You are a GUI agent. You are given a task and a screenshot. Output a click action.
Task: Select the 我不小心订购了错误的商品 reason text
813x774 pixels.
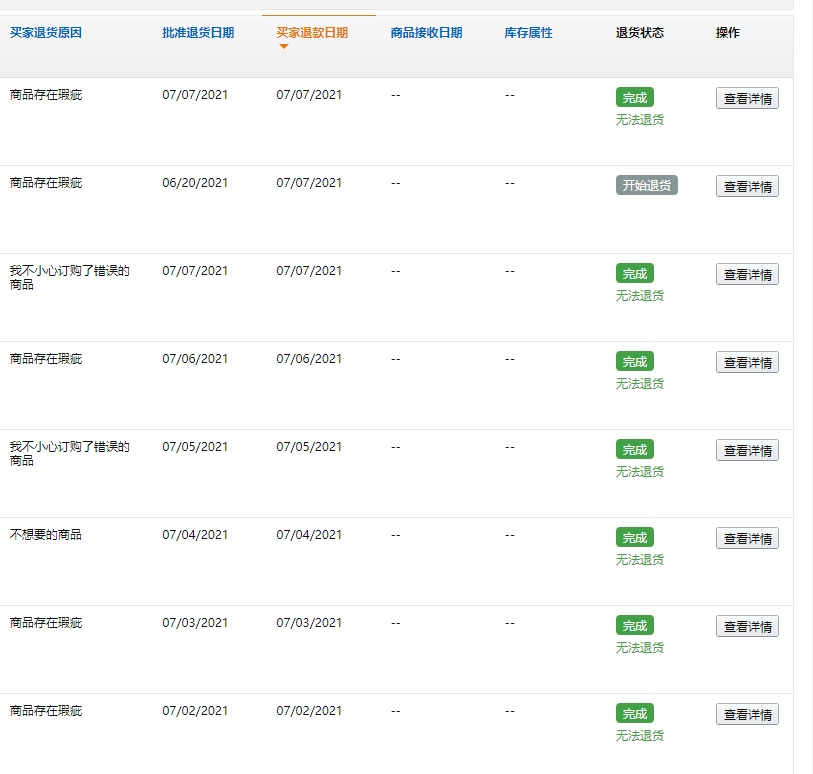click(65, 277)
